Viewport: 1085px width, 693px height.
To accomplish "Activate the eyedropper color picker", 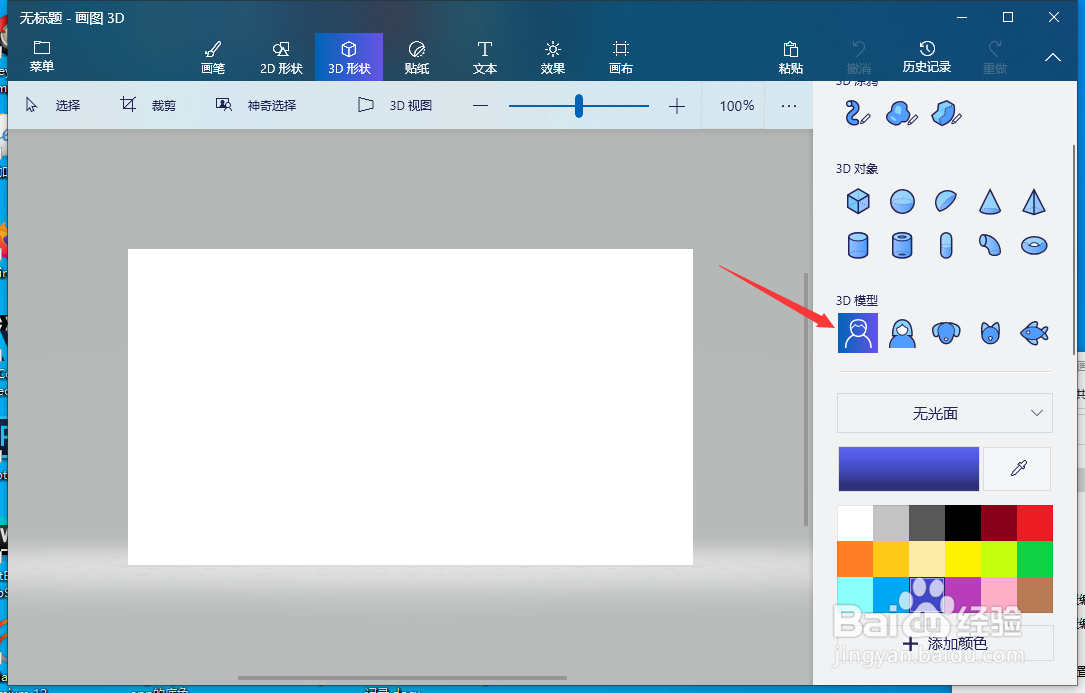I will click(x=1017, y=469).
